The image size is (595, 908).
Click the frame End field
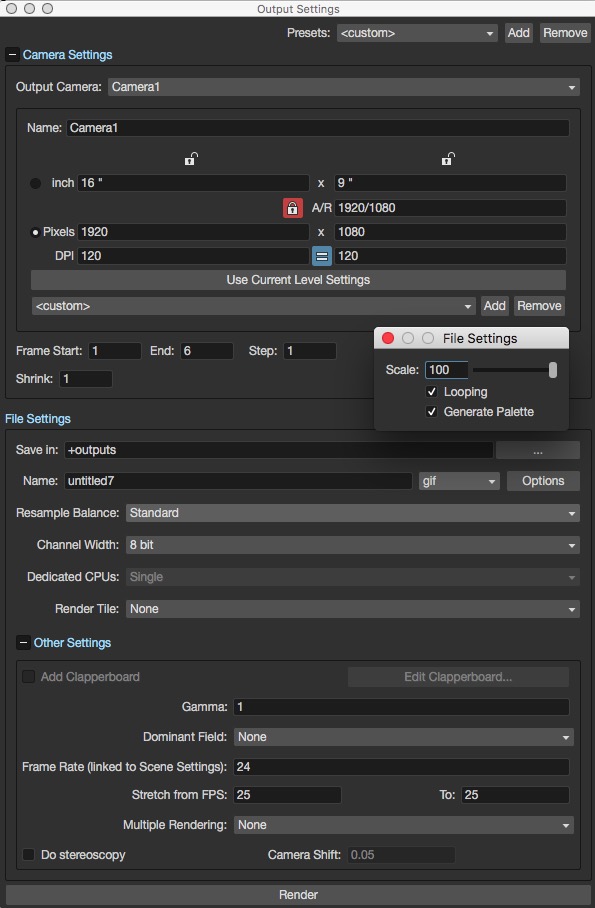tap(207, 351)
